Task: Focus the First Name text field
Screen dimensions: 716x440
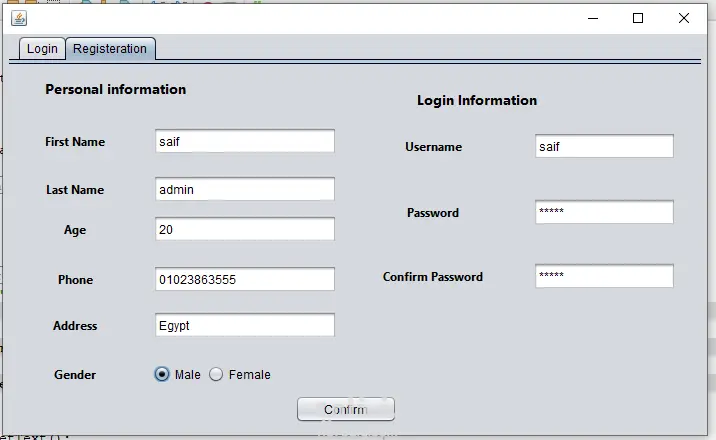Action: pos(245,141)
